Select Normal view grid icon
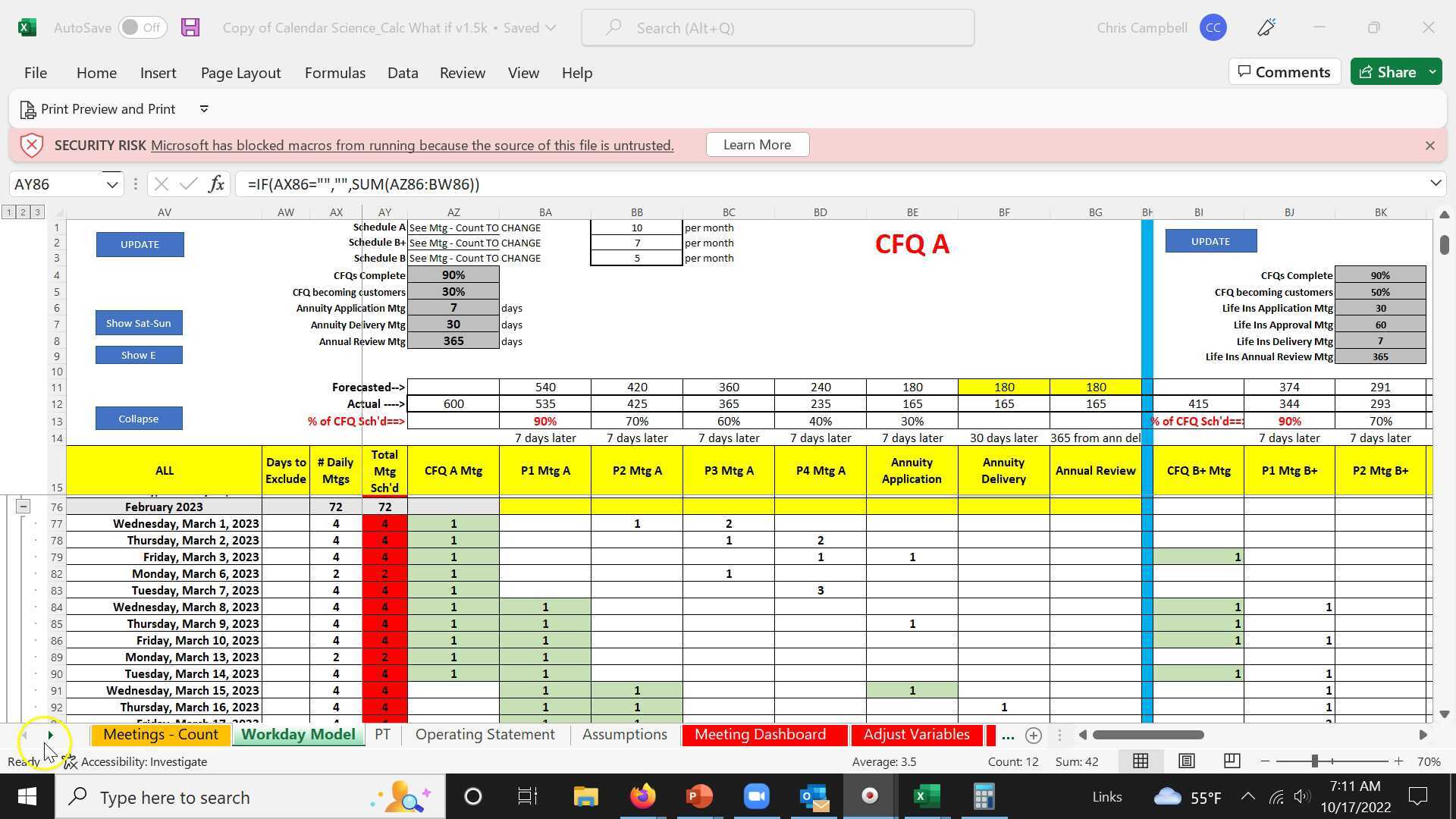This screenshot has height=819, width=1456. [x=1141, y=761]
